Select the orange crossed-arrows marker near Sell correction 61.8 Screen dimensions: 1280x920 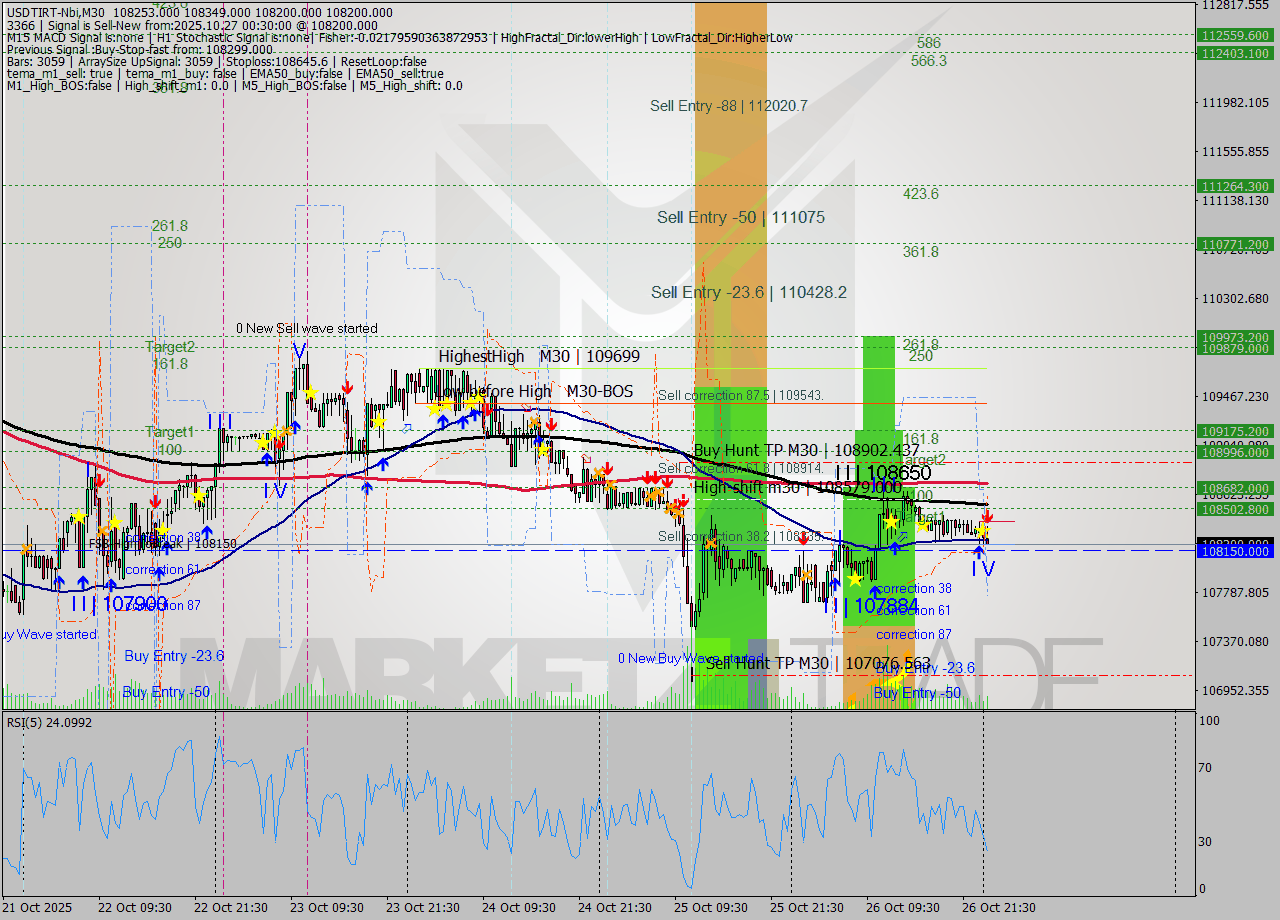[655, 492]
